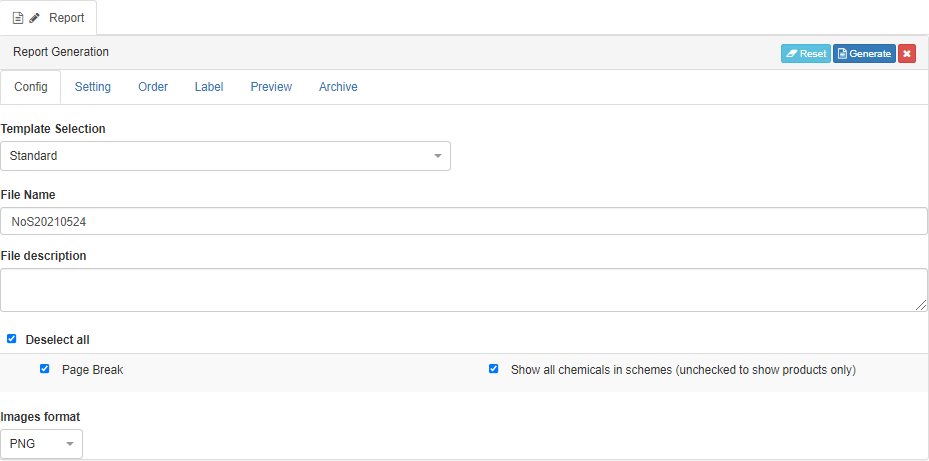929x461 pixels.
Task: Click the Template Selection dropdown arrow
Action: pyautogui.click(x=438, y=156)
